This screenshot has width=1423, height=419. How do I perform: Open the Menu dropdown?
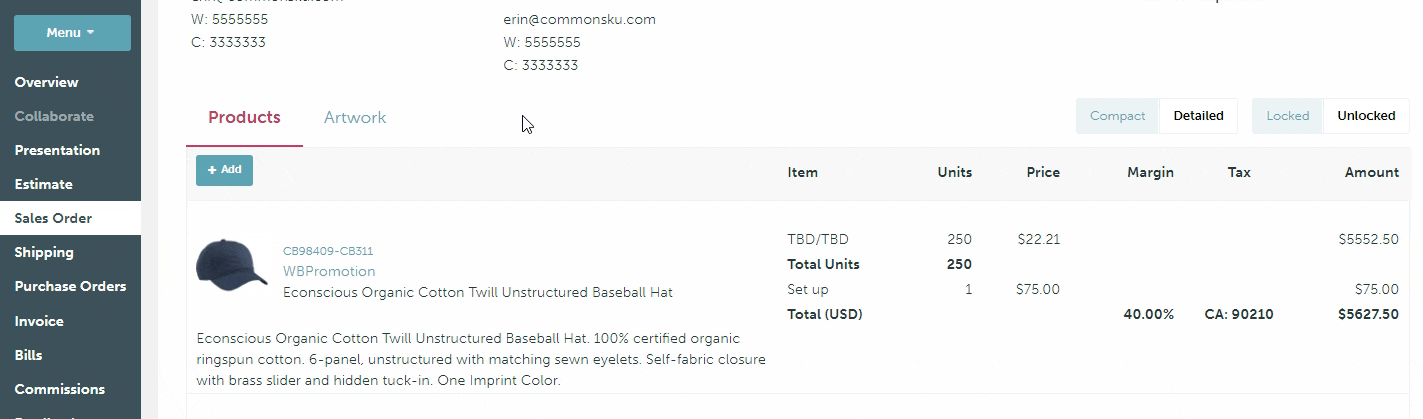72,33
